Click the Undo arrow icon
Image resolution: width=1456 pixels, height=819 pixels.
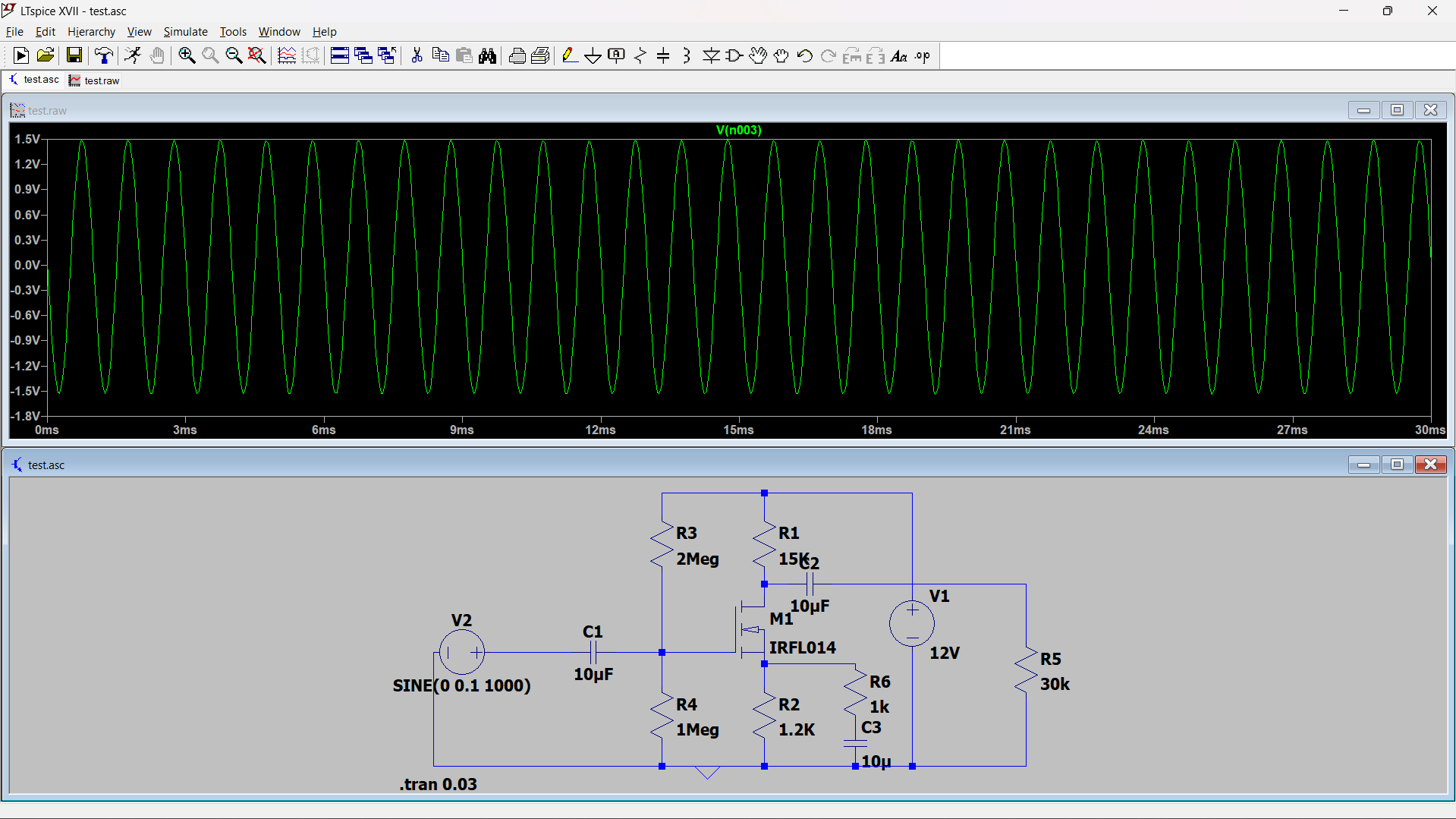click(x=805, y=55)
